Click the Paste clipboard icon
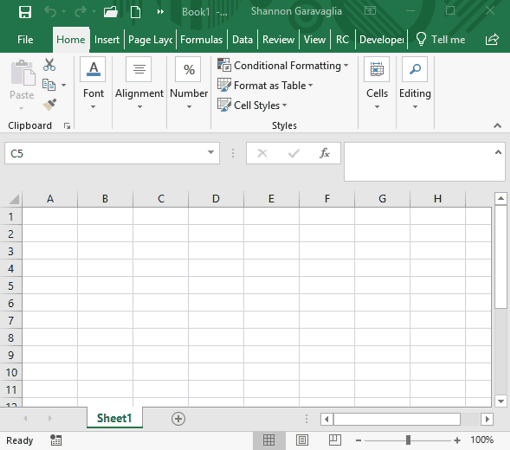Viewport: 510px width, 450px height. [x=23, y=73]
